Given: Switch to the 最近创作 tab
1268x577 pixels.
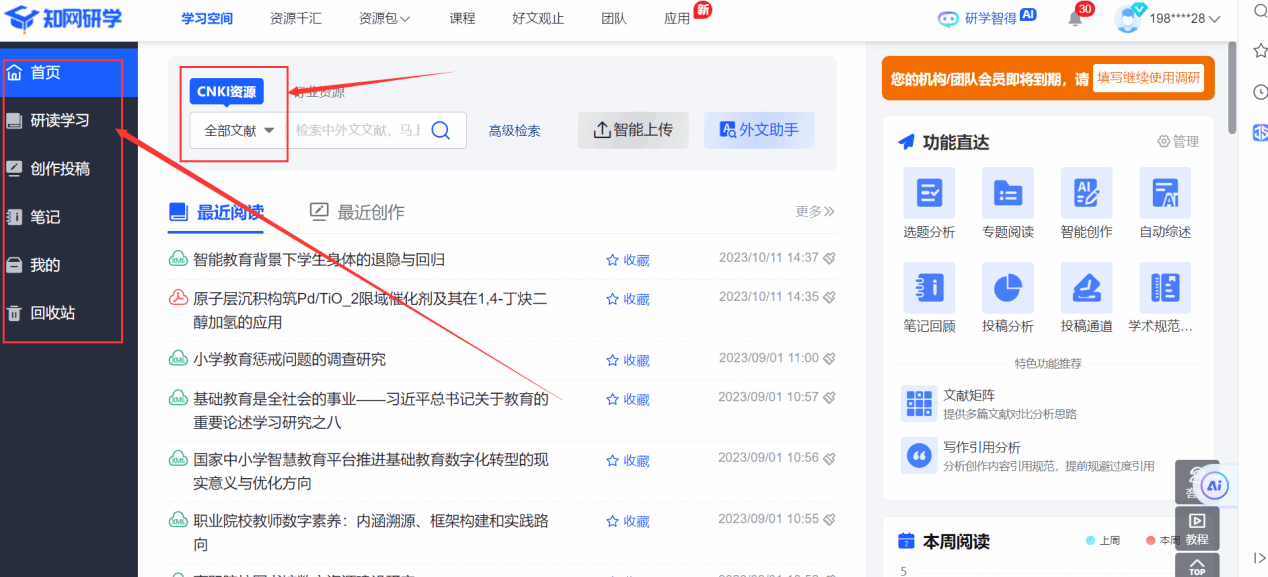Looking at the screenshot, I should 357,212.
